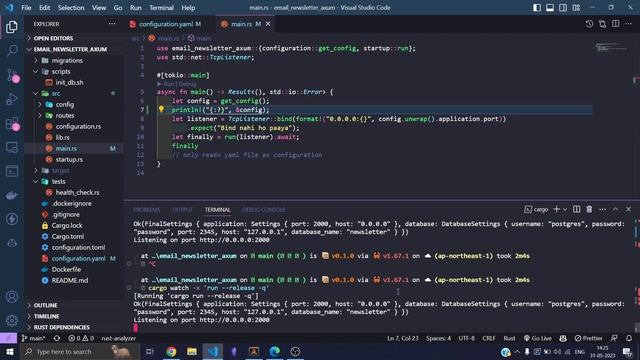
Task: Open terminal panel More Actions ellipsis
Action: coord(602,209)
